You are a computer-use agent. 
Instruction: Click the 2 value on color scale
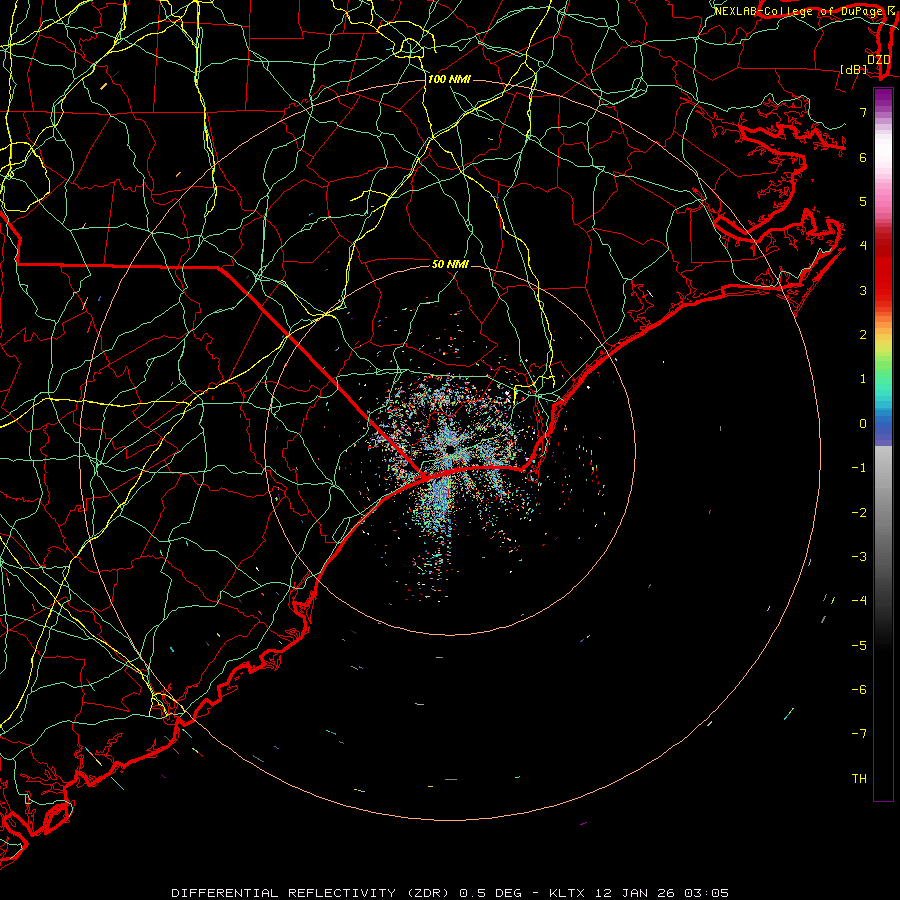click(x=863, y=335)
